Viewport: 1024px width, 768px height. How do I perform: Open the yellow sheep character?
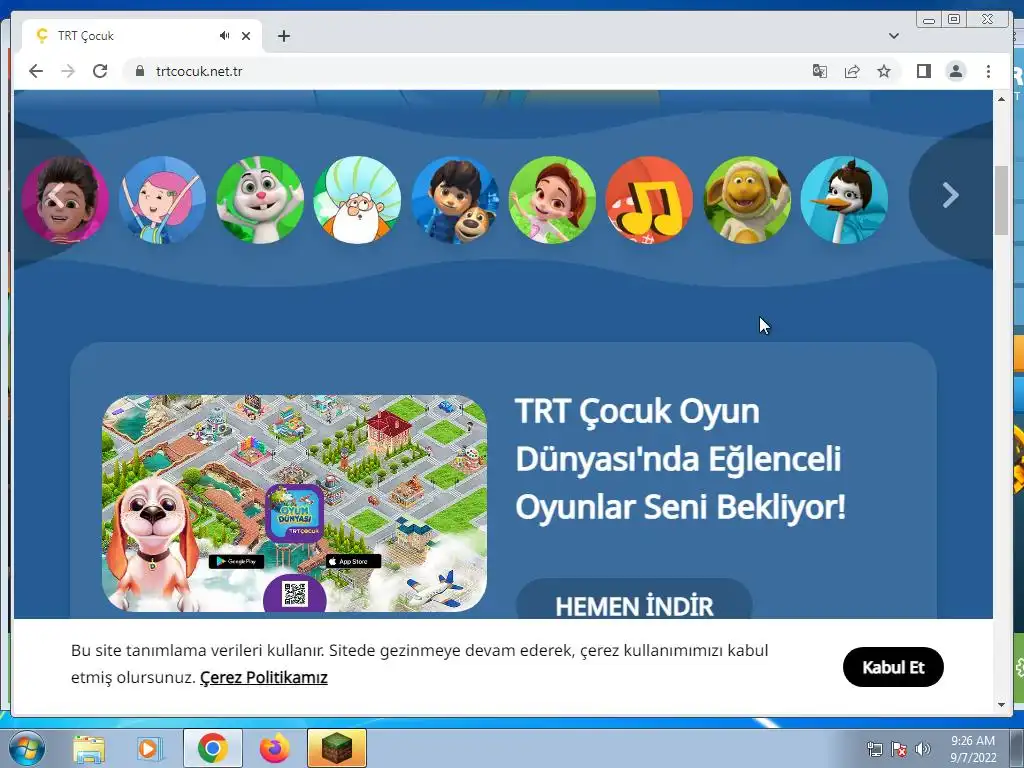coord(747,200)
